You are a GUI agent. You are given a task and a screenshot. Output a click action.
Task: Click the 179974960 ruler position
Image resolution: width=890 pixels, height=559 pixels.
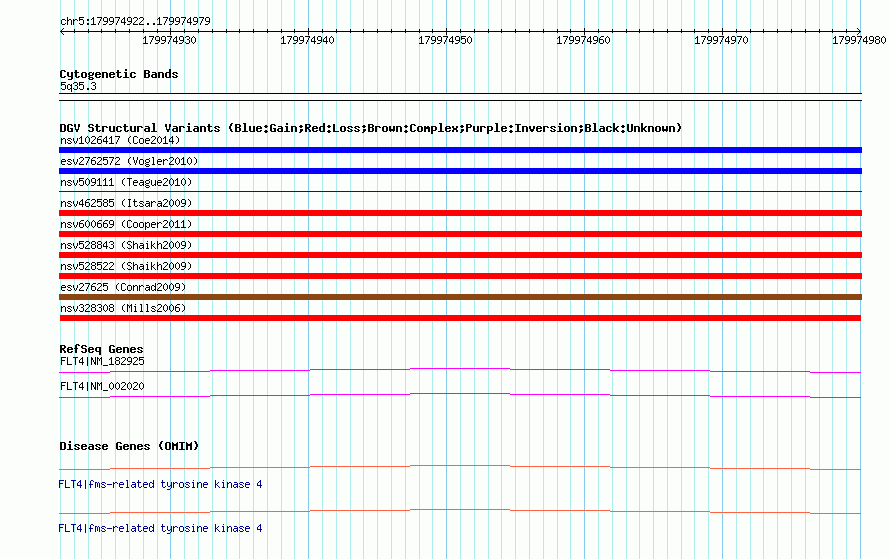pos(583,40)
